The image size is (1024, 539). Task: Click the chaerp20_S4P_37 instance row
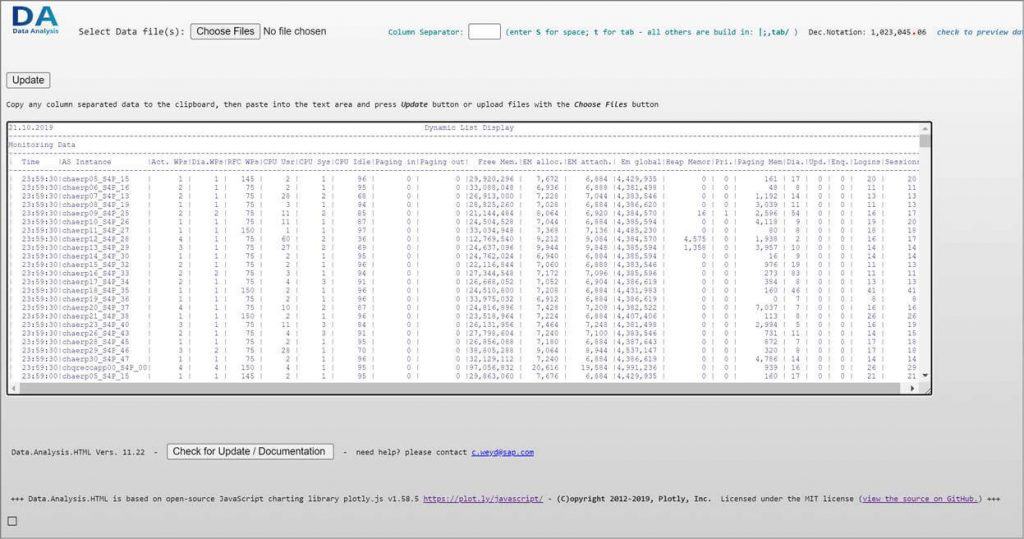(463, 307)
